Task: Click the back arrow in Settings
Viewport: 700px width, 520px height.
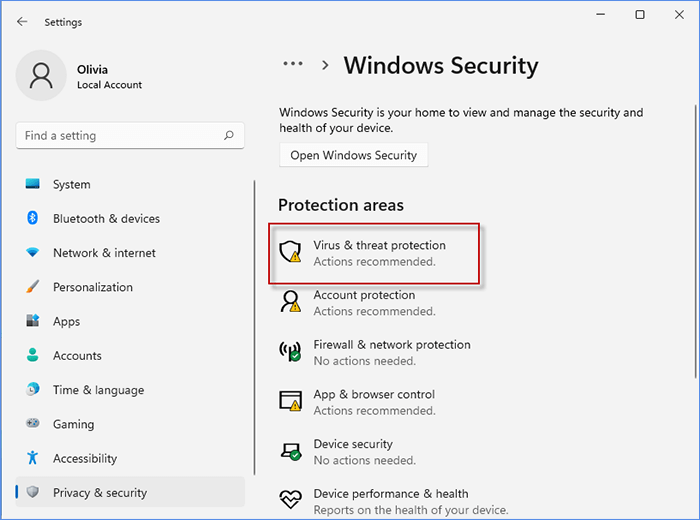Action: 22,22
